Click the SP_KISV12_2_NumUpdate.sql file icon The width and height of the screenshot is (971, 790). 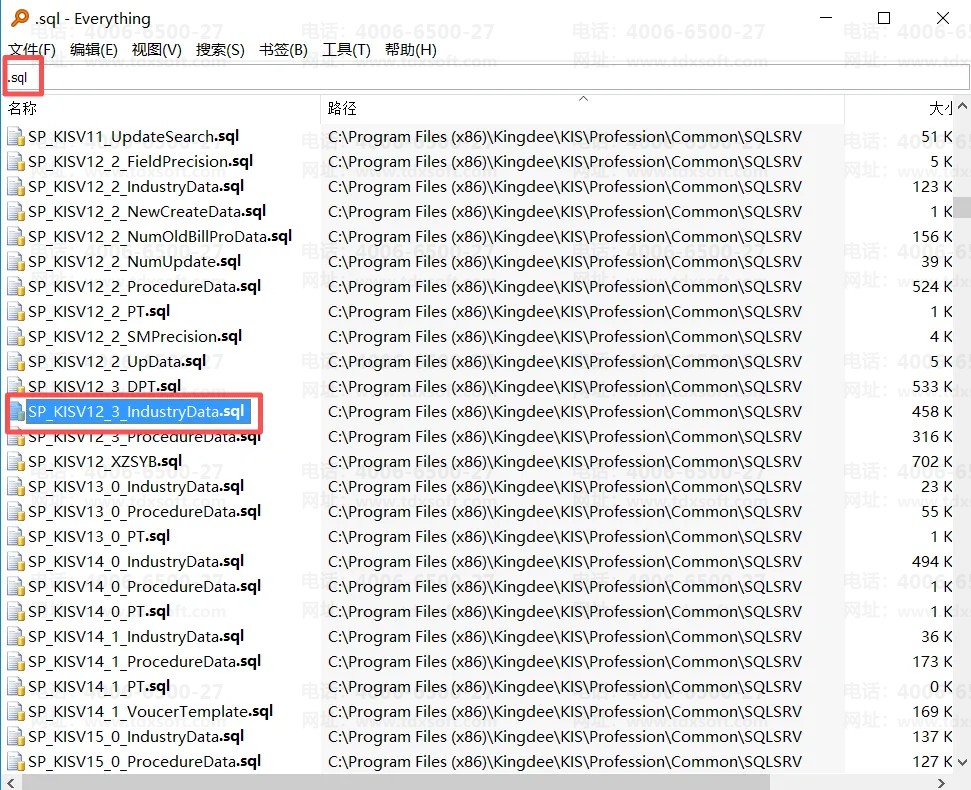coord(16,262)
